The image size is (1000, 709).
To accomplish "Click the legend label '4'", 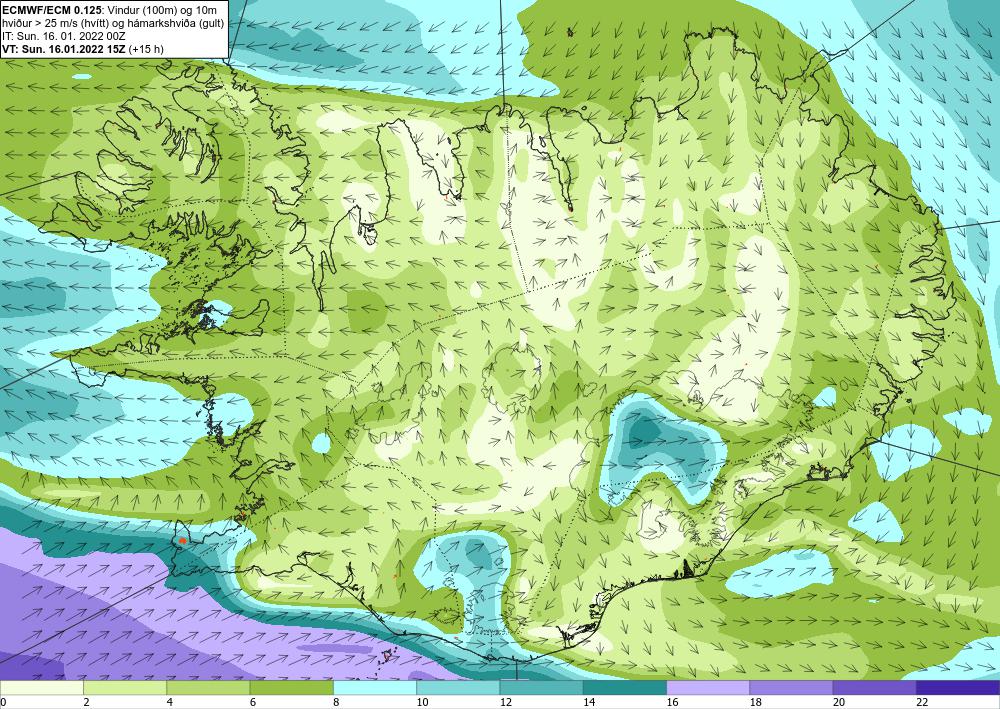I will point(170,703).
